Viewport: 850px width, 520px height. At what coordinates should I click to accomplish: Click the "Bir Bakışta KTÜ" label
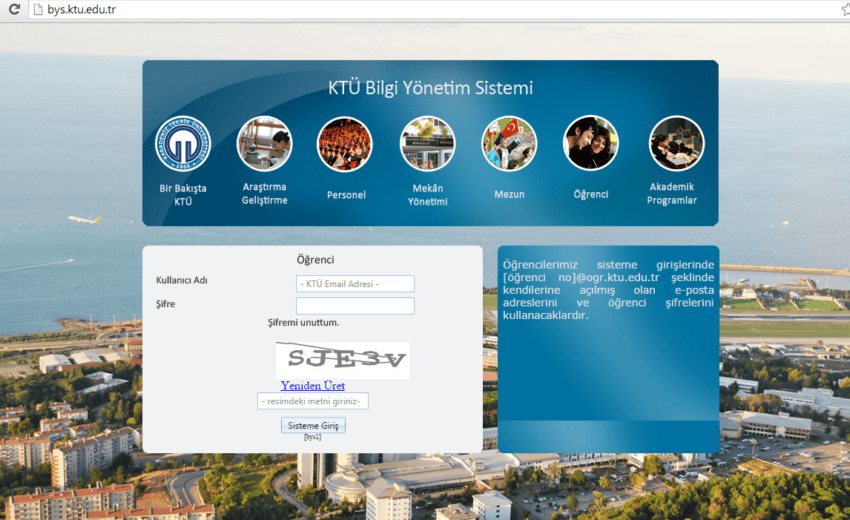click(183, 194)
